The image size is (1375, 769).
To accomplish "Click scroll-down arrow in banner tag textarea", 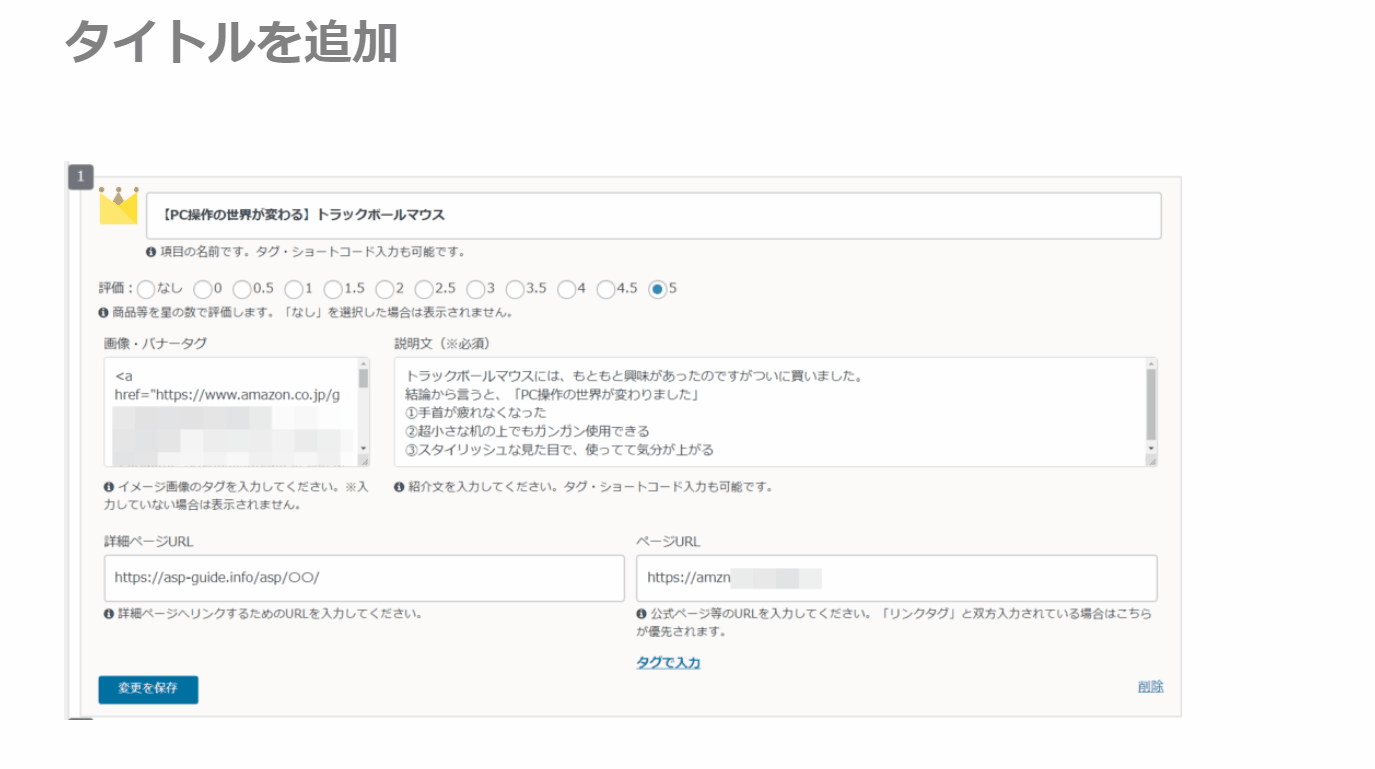I will coord(363,448).
